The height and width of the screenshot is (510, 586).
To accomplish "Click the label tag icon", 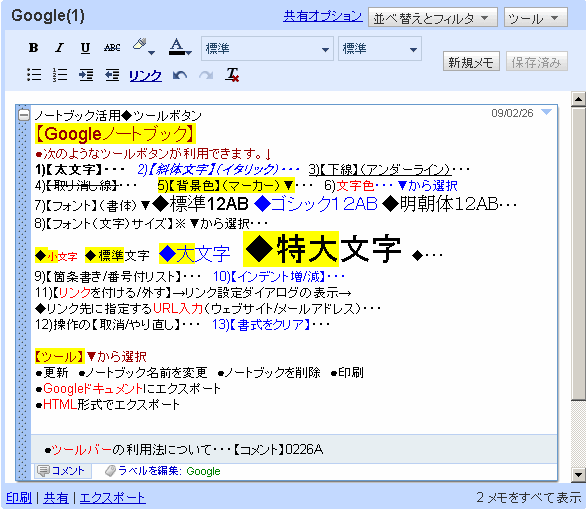I will coord(110,471).
